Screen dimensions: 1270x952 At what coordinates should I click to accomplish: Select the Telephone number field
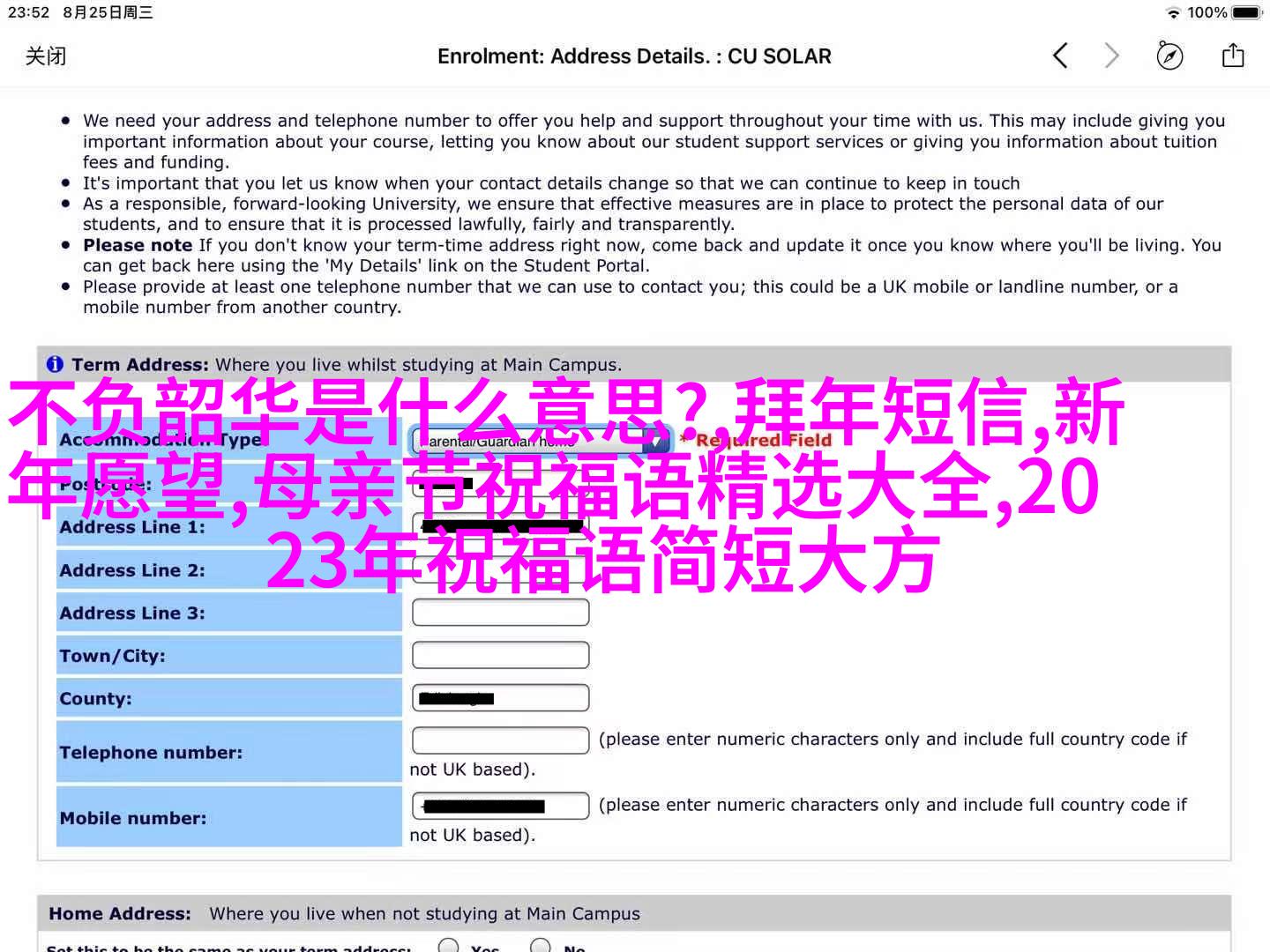(500, 740)
